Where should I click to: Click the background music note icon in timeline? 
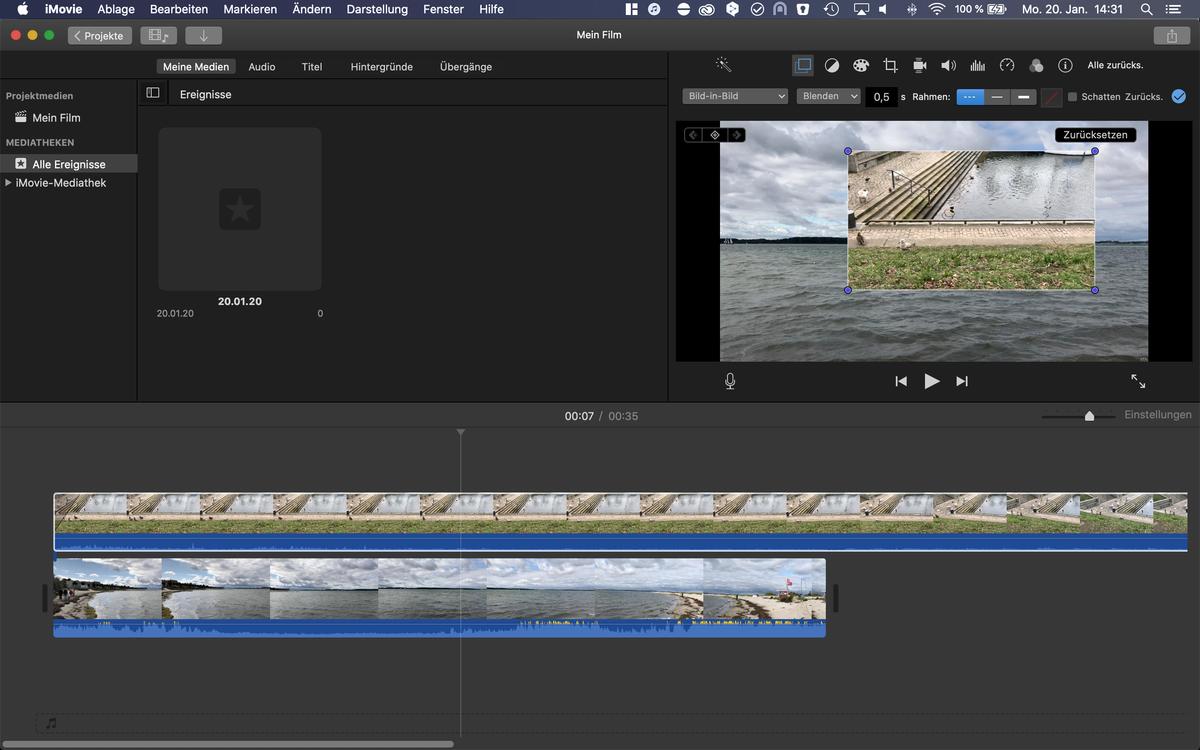coord(51,723)
